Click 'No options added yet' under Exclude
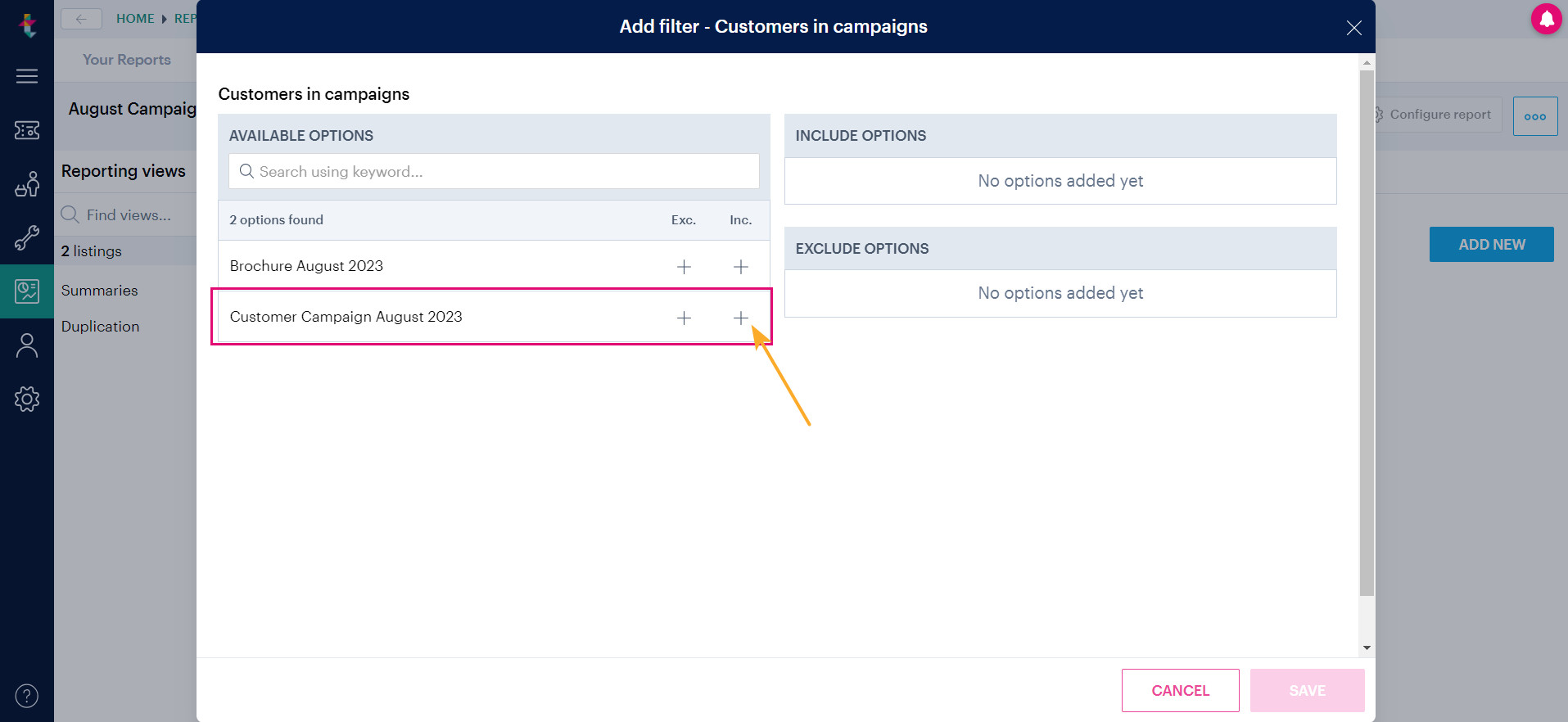Image resolution: width=1568 pixels, height=722 pixels. pos(1060,293)
